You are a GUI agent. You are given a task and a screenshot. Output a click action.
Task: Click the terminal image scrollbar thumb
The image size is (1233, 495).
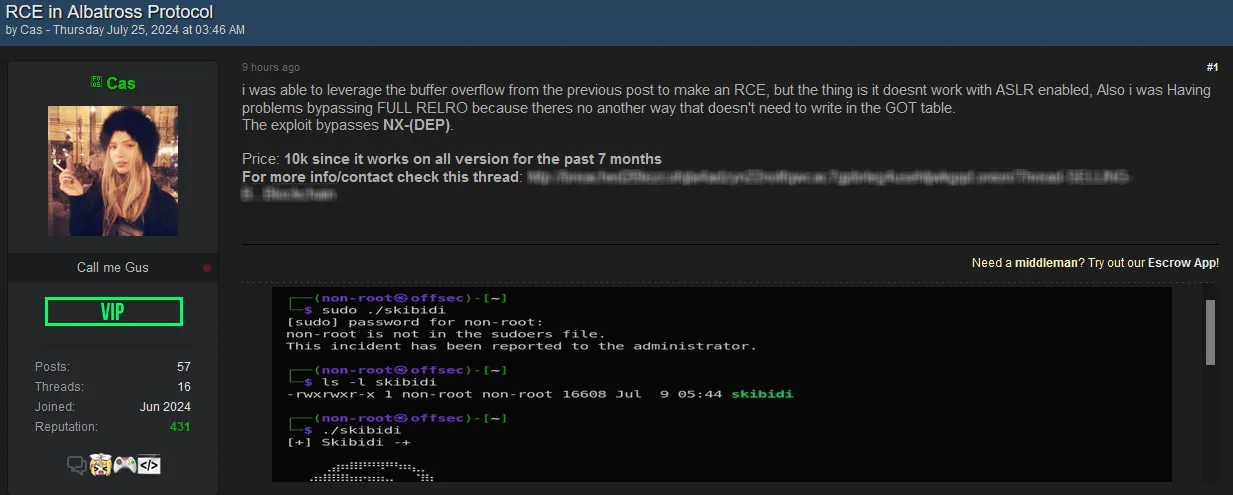[1210, 332]
